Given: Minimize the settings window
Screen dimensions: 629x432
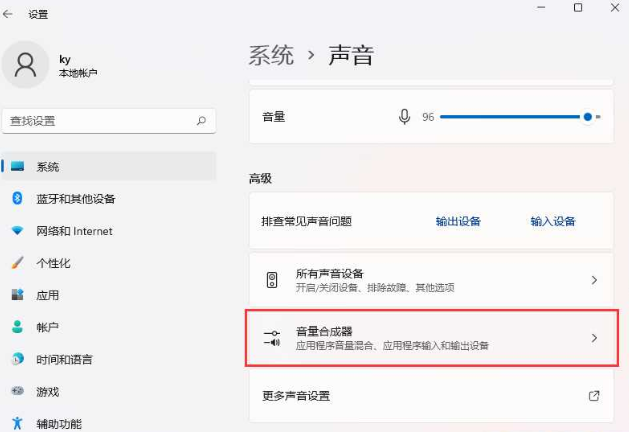Looking at the screenshot, I should coord(541,7).
